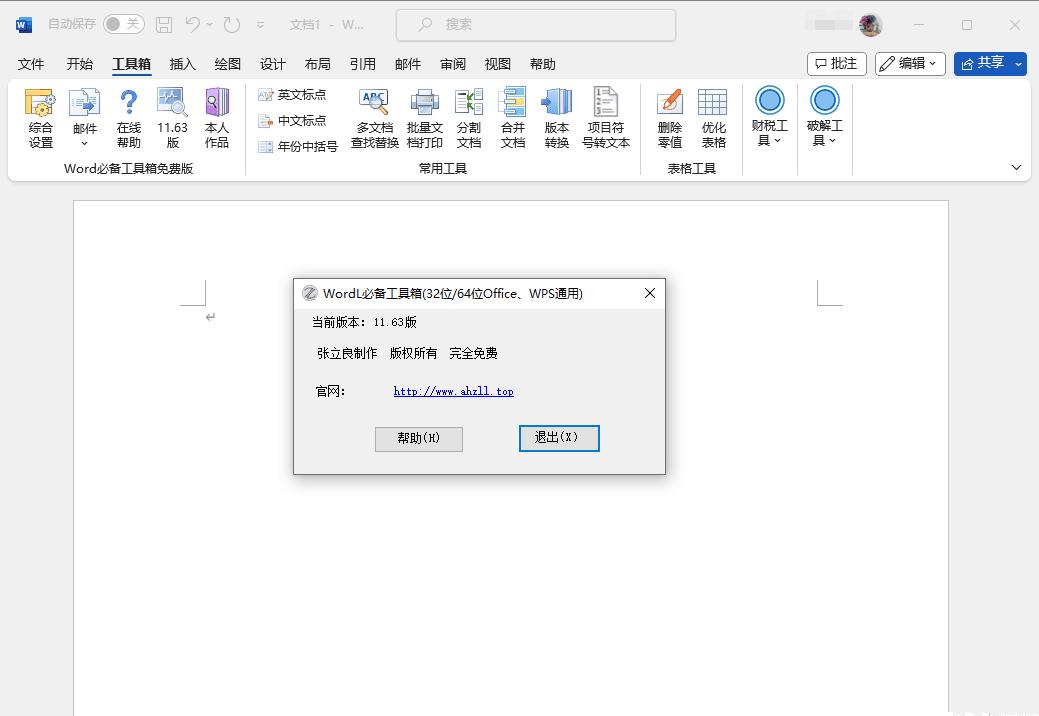The height and width of the screenshot is (716, 1039).
Task: Open the http://www.ahzll.top link
Action: coord(453,392)
